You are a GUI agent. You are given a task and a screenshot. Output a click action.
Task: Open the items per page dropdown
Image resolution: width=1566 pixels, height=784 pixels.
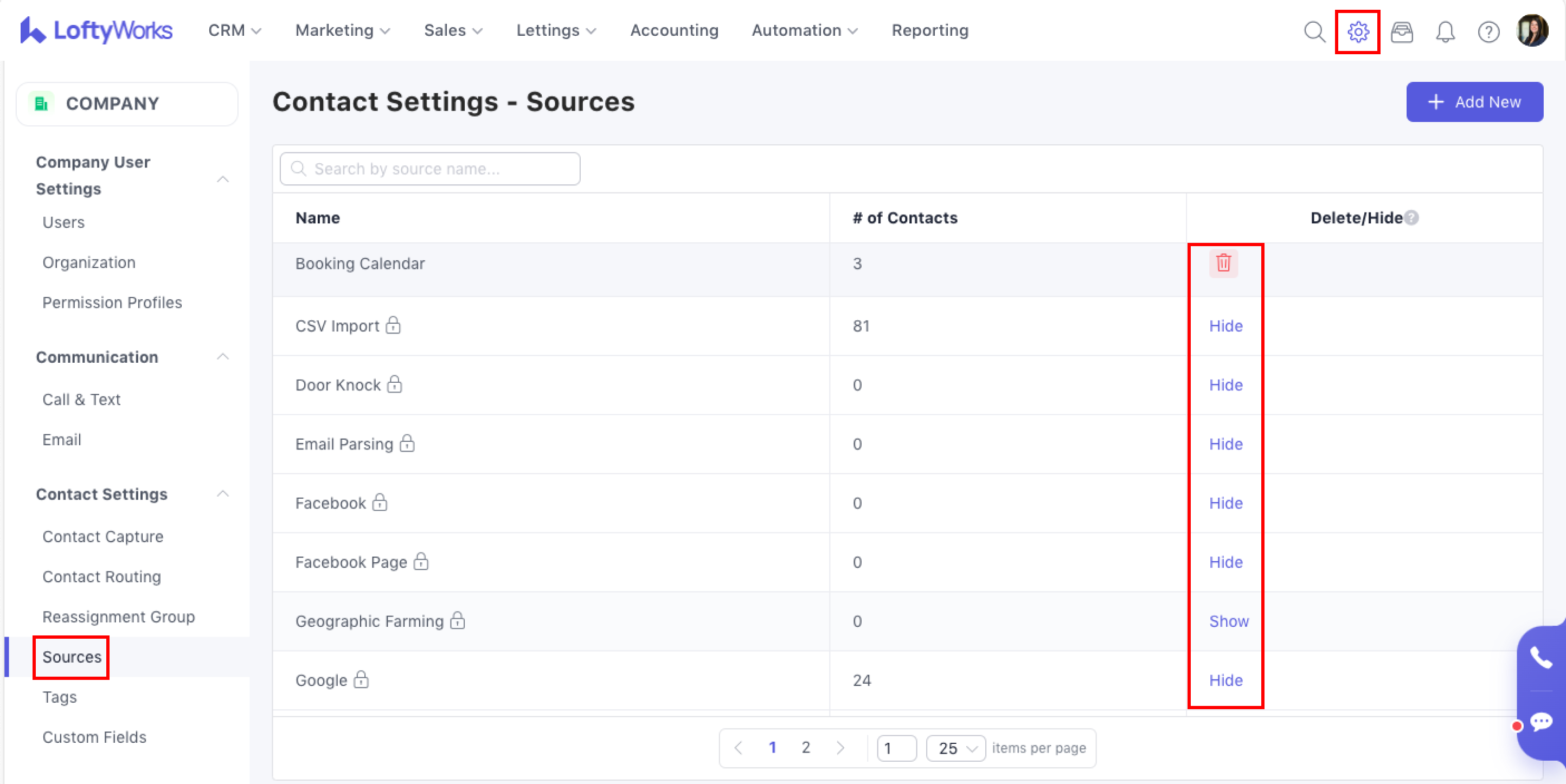[955, 748]
